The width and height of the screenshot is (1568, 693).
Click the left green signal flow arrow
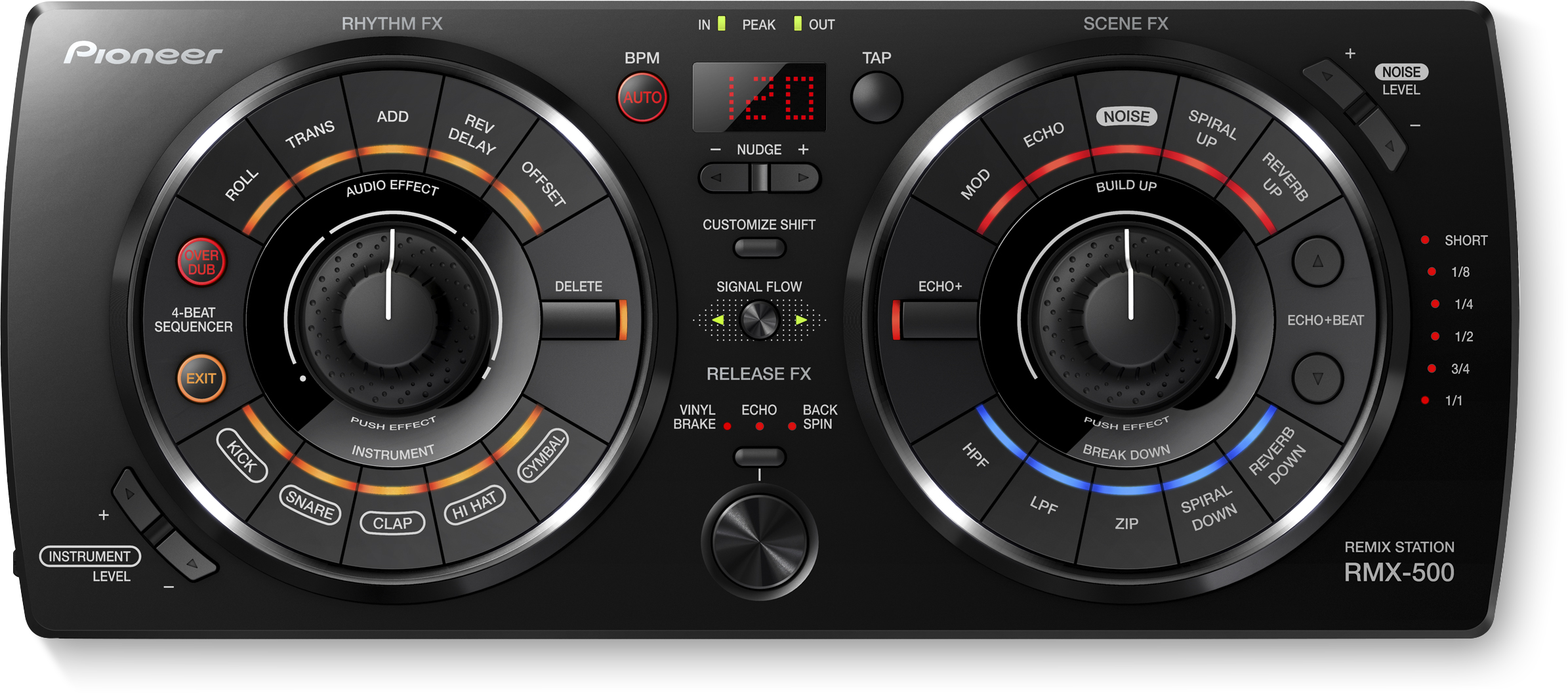(718, 320)
